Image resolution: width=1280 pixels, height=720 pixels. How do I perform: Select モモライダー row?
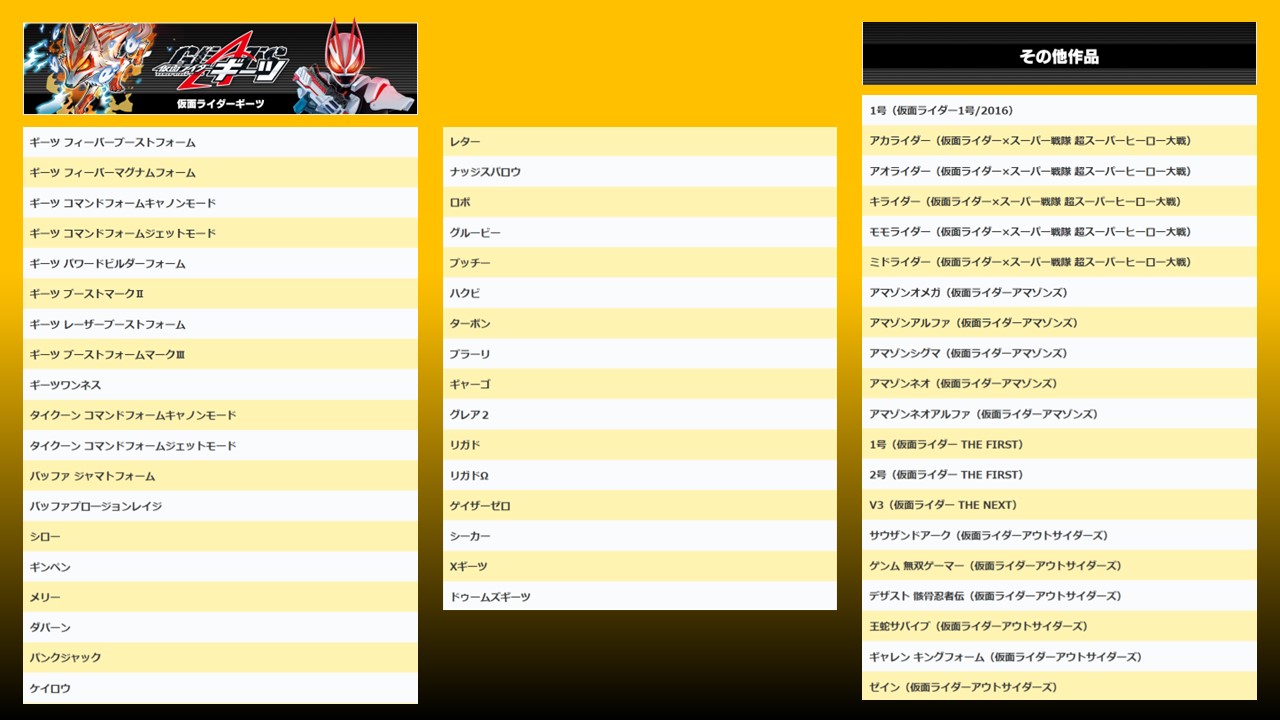tap(1059, 232)
